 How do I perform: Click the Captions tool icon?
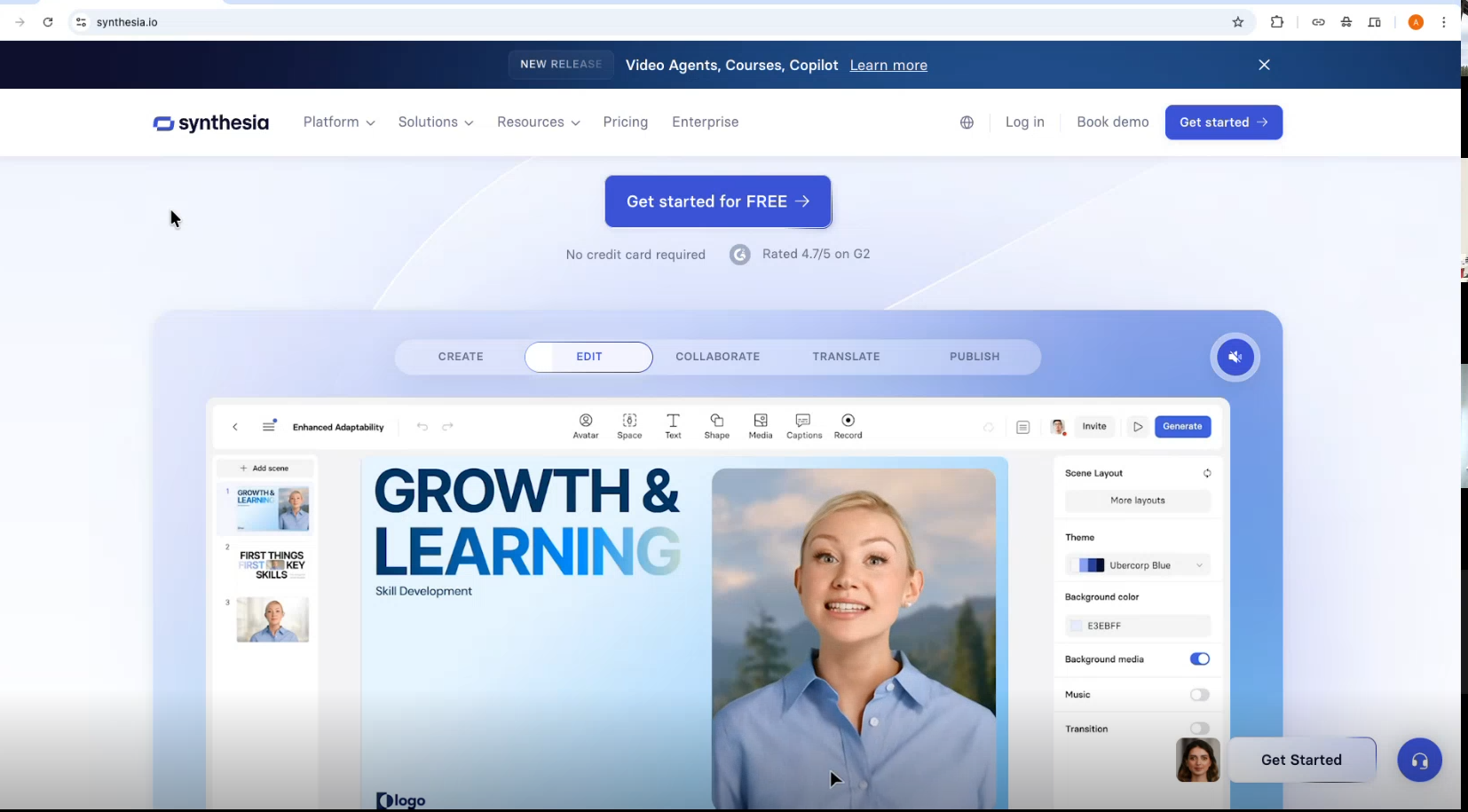803,422
